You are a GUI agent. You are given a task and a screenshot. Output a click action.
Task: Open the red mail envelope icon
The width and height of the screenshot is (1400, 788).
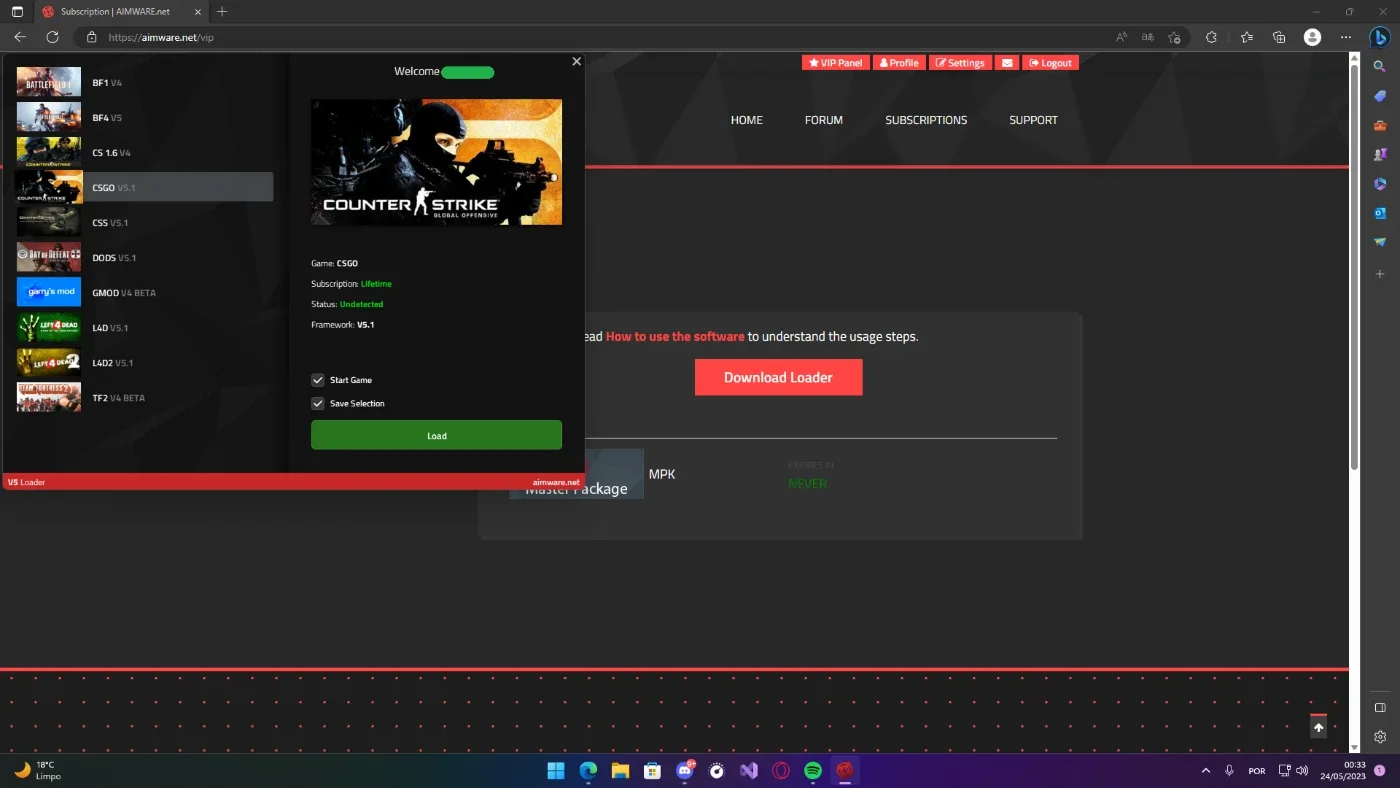[x=1007, y=62]
